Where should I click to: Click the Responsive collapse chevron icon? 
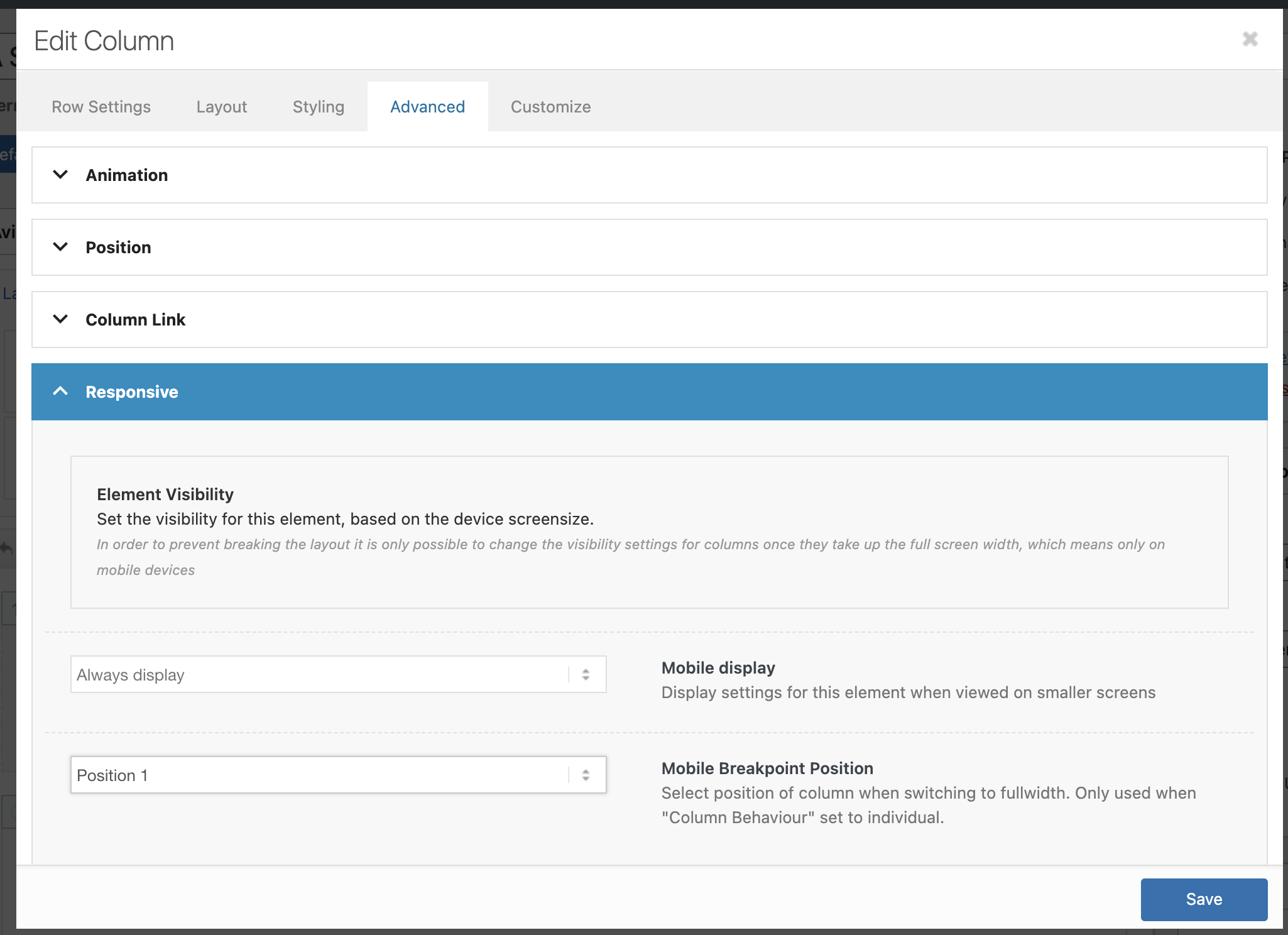(60, 391)
